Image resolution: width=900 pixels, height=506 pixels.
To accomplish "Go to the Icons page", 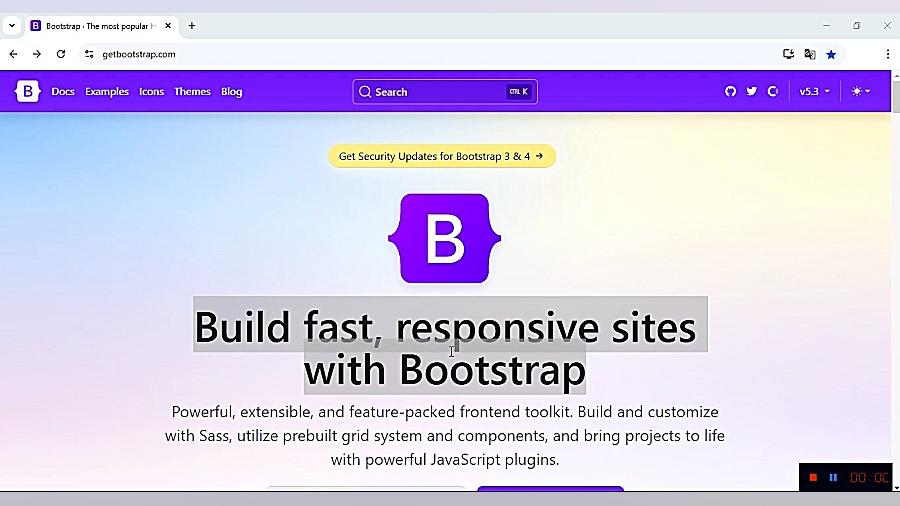I will pyautogui.click(x=152, y=92).
